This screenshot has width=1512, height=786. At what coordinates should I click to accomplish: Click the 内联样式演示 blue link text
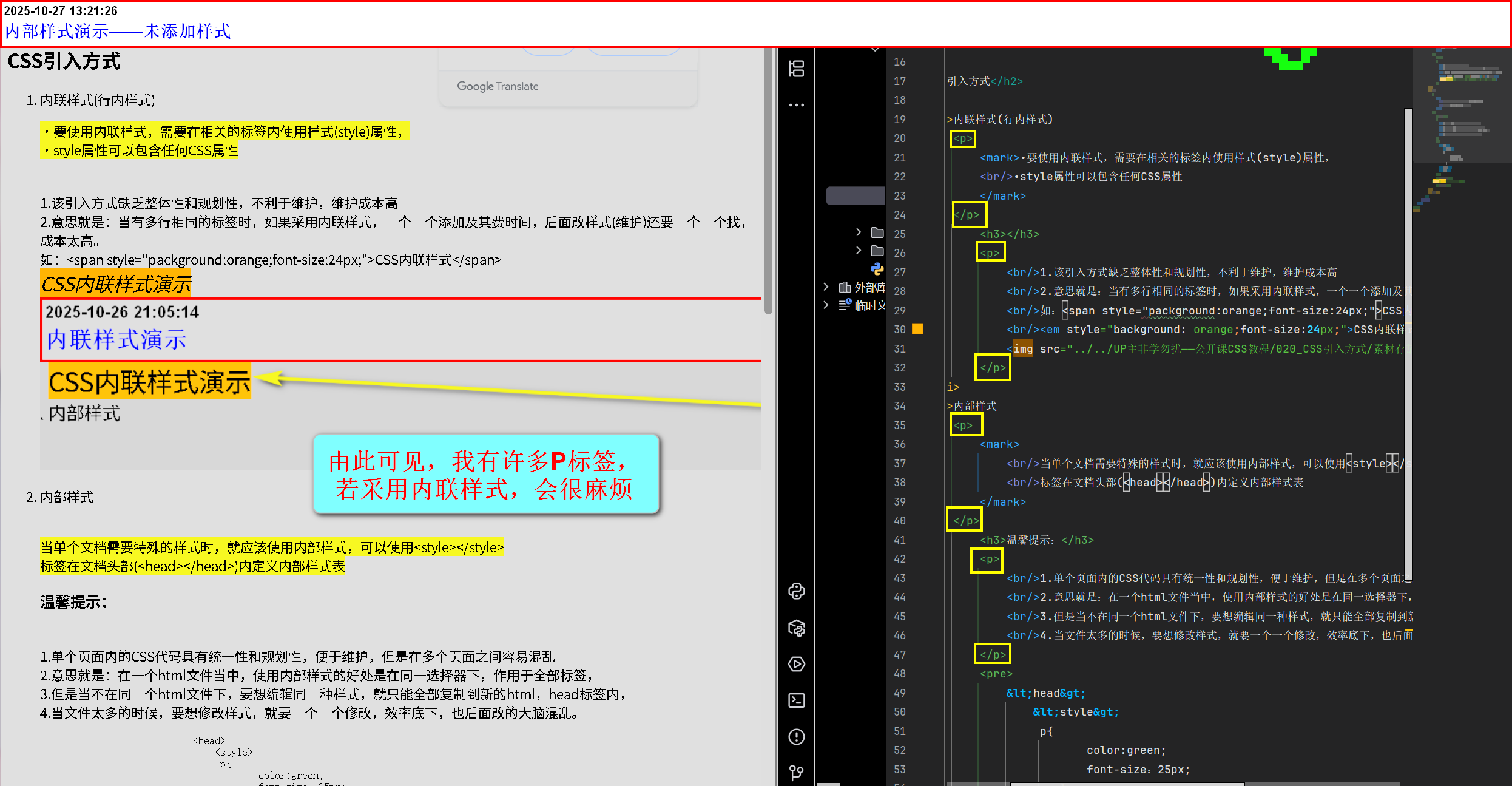(x=116, y=340)
